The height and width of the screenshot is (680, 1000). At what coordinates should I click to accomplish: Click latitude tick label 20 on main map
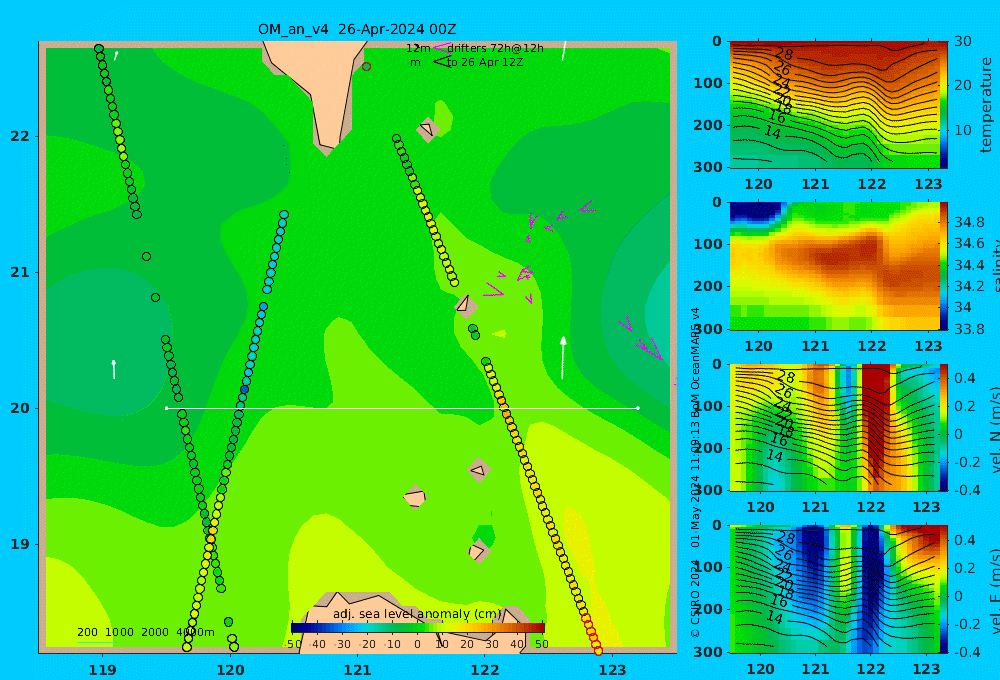coord(20,408)
